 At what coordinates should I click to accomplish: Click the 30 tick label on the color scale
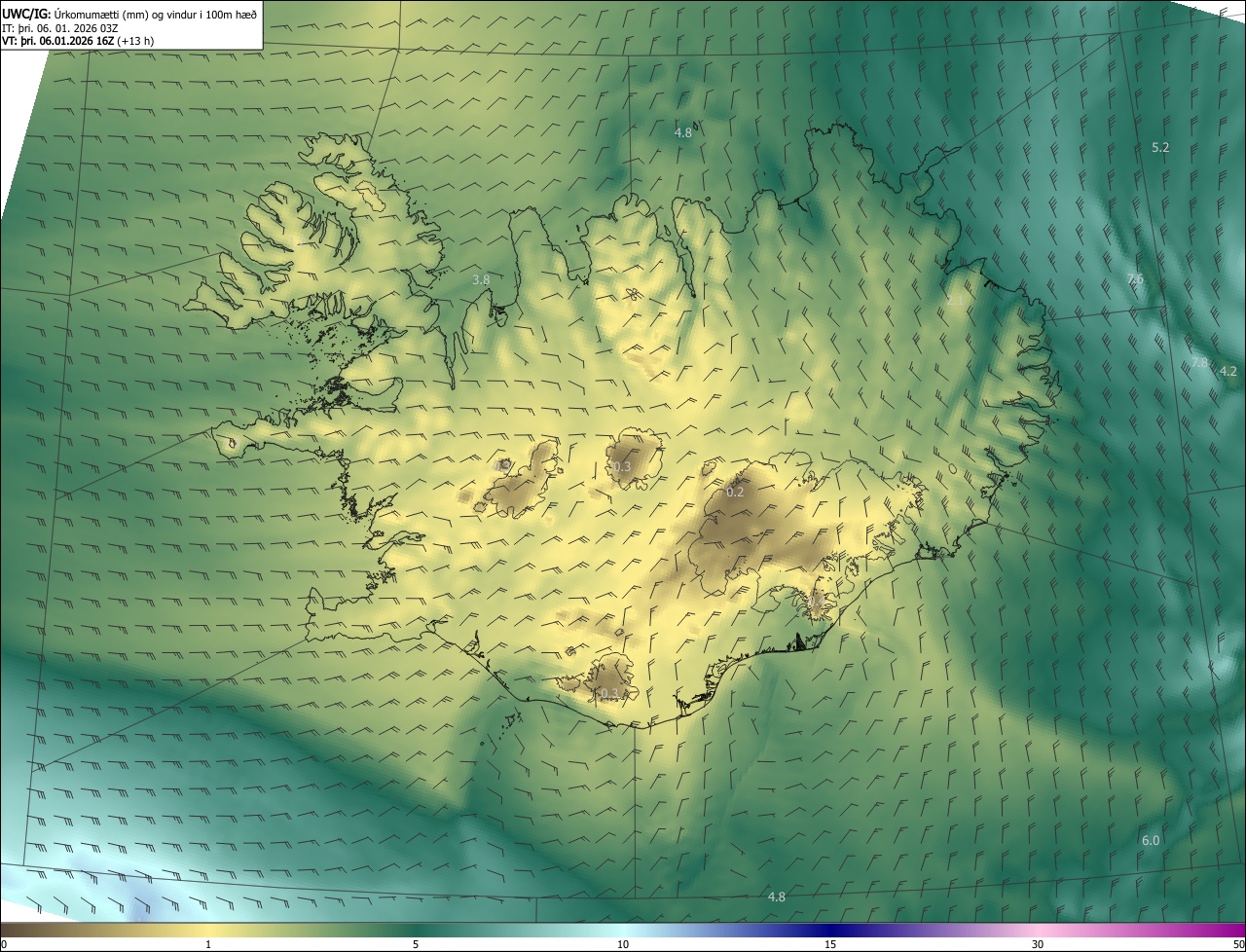(x=1038, y=944)
